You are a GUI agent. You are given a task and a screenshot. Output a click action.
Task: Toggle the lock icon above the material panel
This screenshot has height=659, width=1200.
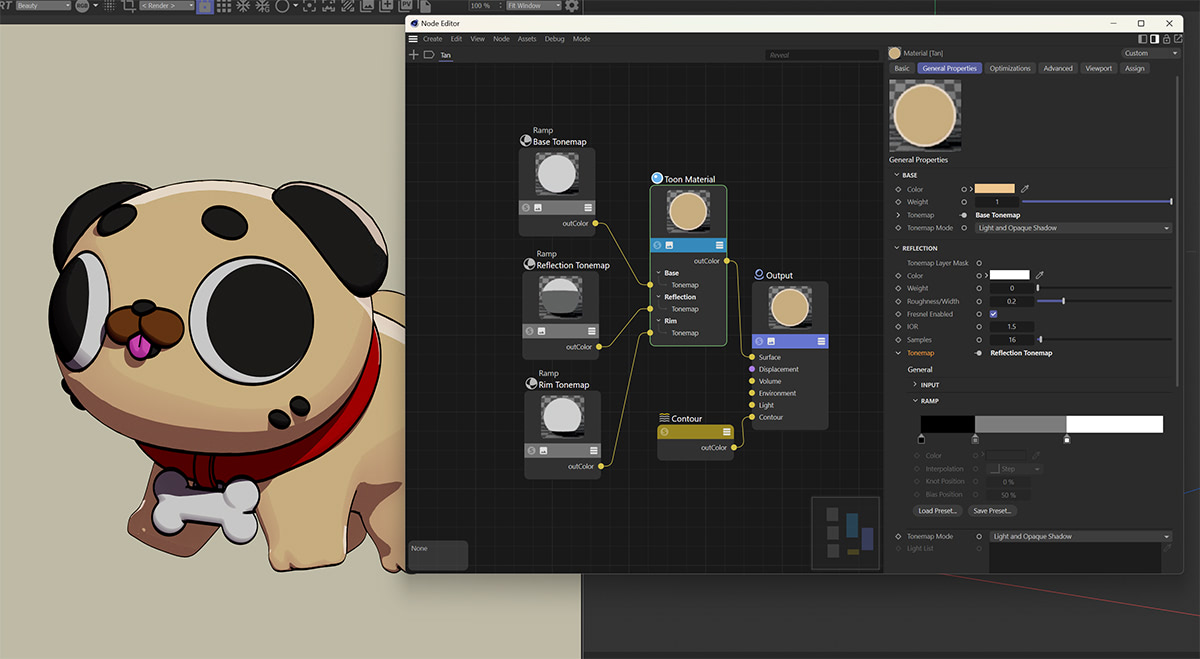coord(1166,39)
